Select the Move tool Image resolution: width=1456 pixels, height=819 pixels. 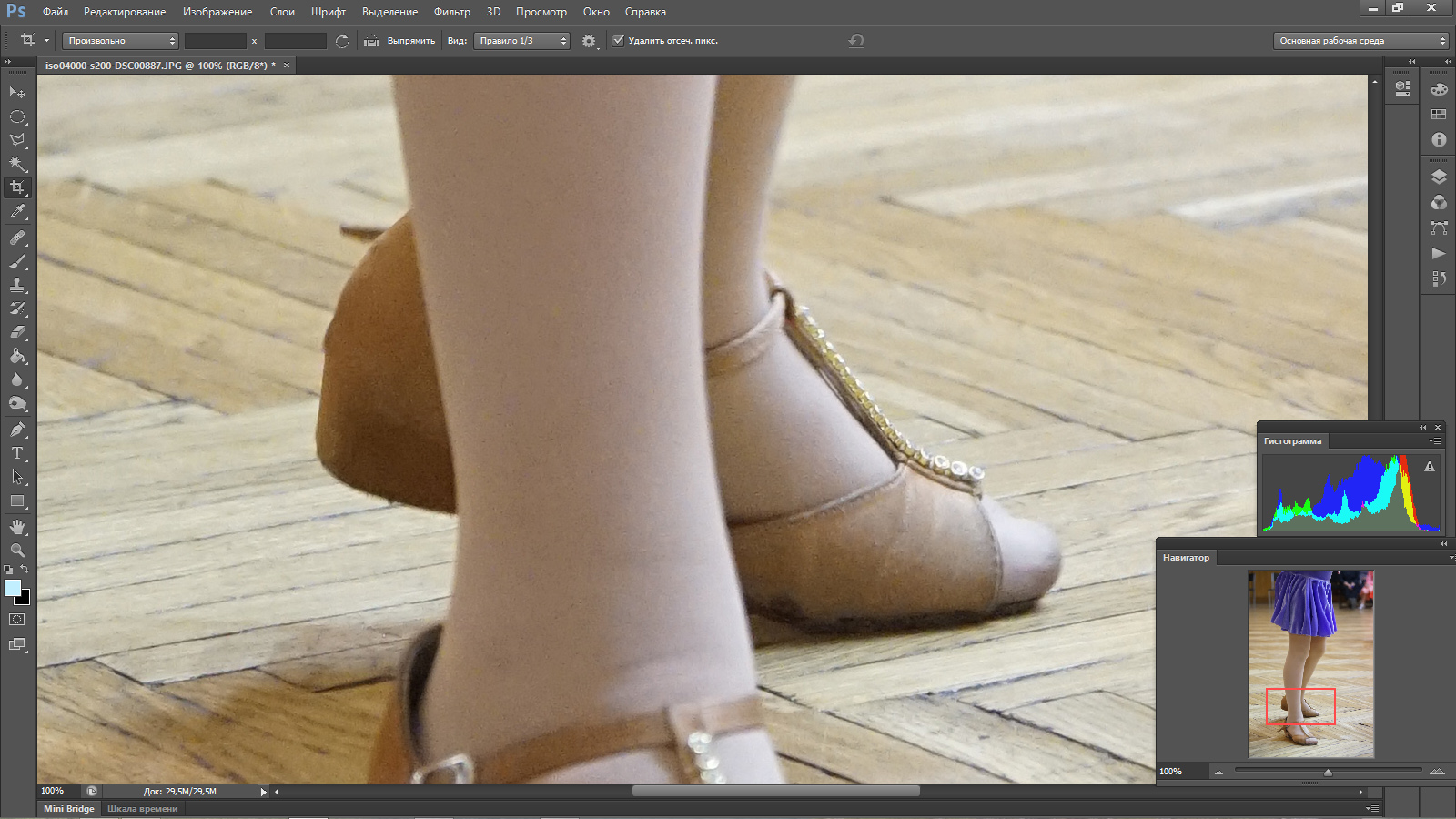coord(17,93)
